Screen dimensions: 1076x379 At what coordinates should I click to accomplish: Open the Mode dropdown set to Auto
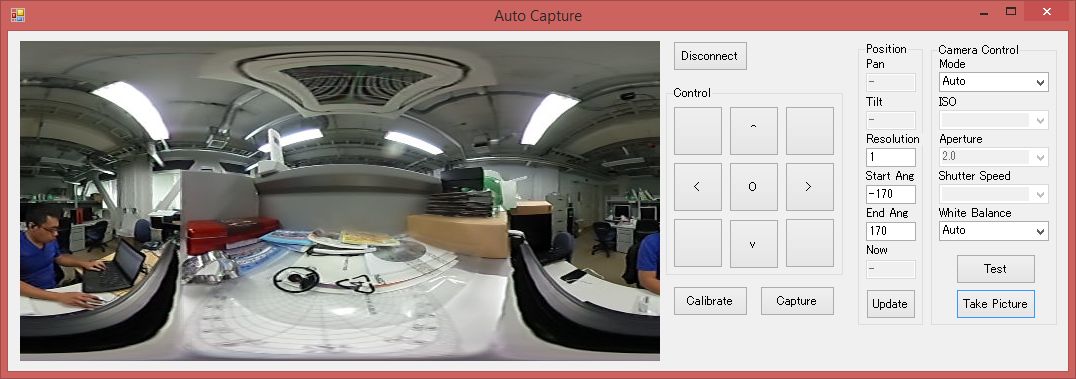(993, 82)
